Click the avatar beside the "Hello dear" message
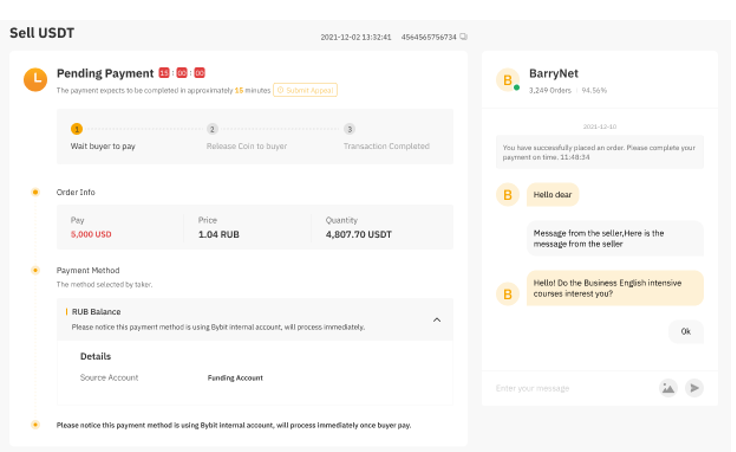 point(508,195)
